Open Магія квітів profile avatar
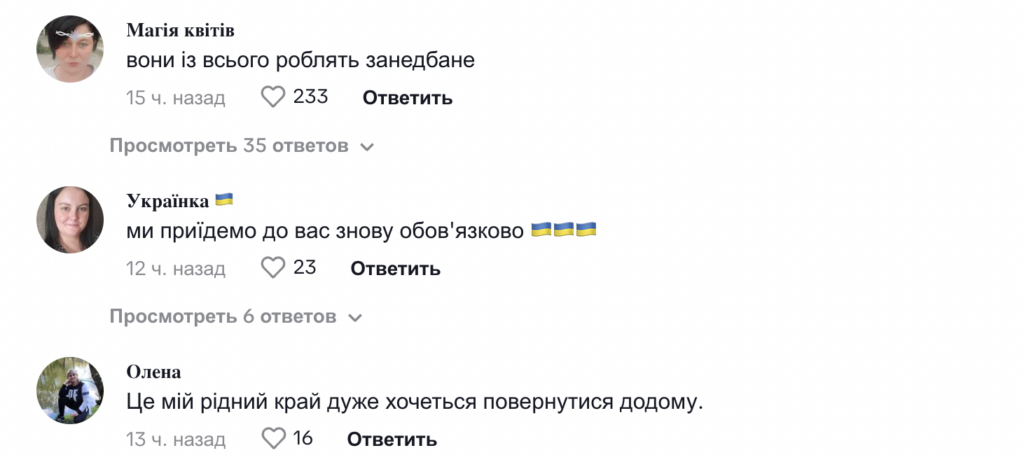The width and height of the screenshot is (1024, 462). [70, 49]
